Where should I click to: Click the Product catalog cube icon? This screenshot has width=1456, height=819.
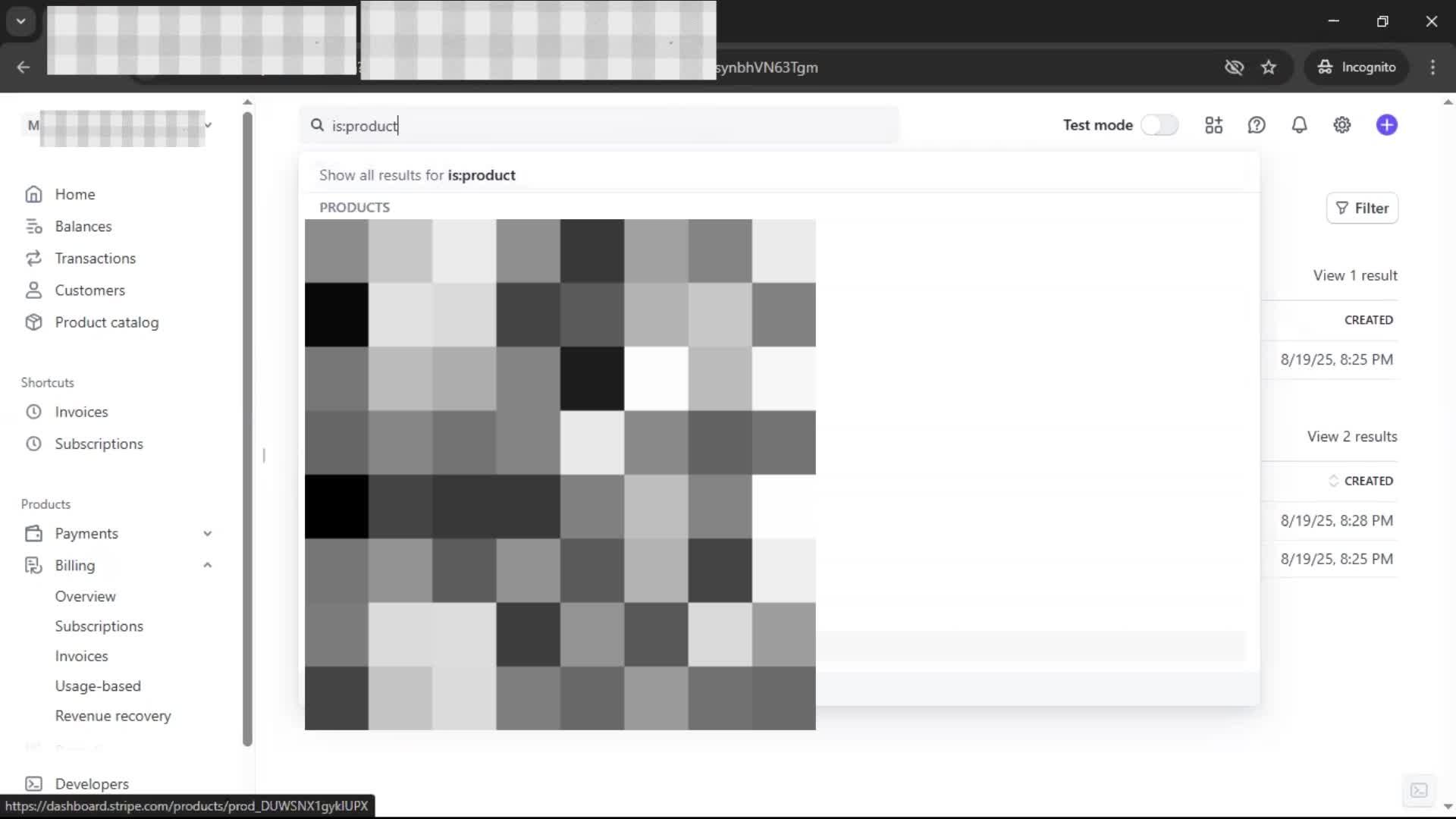(x=33, y=322)
